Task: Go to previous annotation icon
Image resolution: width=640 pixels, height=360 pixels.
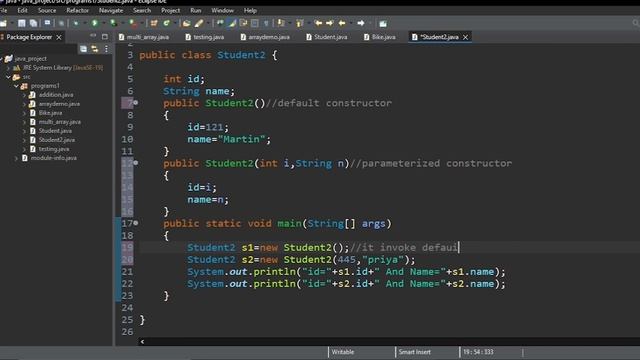Action: [300, 23]
